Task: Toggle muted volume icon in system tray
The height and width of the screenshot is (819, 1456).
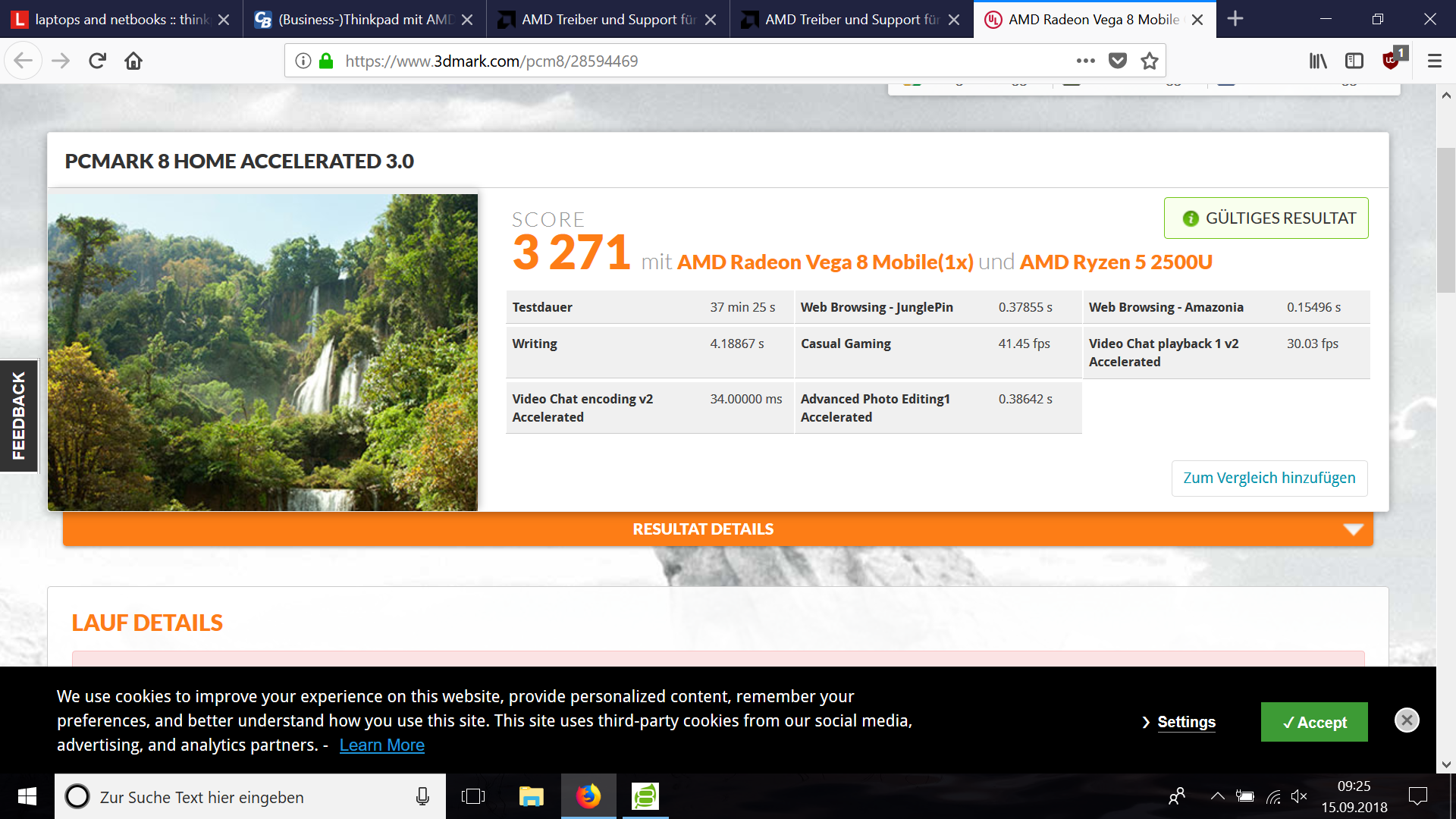Action: pyautogui.click(x=1299, y=796)
